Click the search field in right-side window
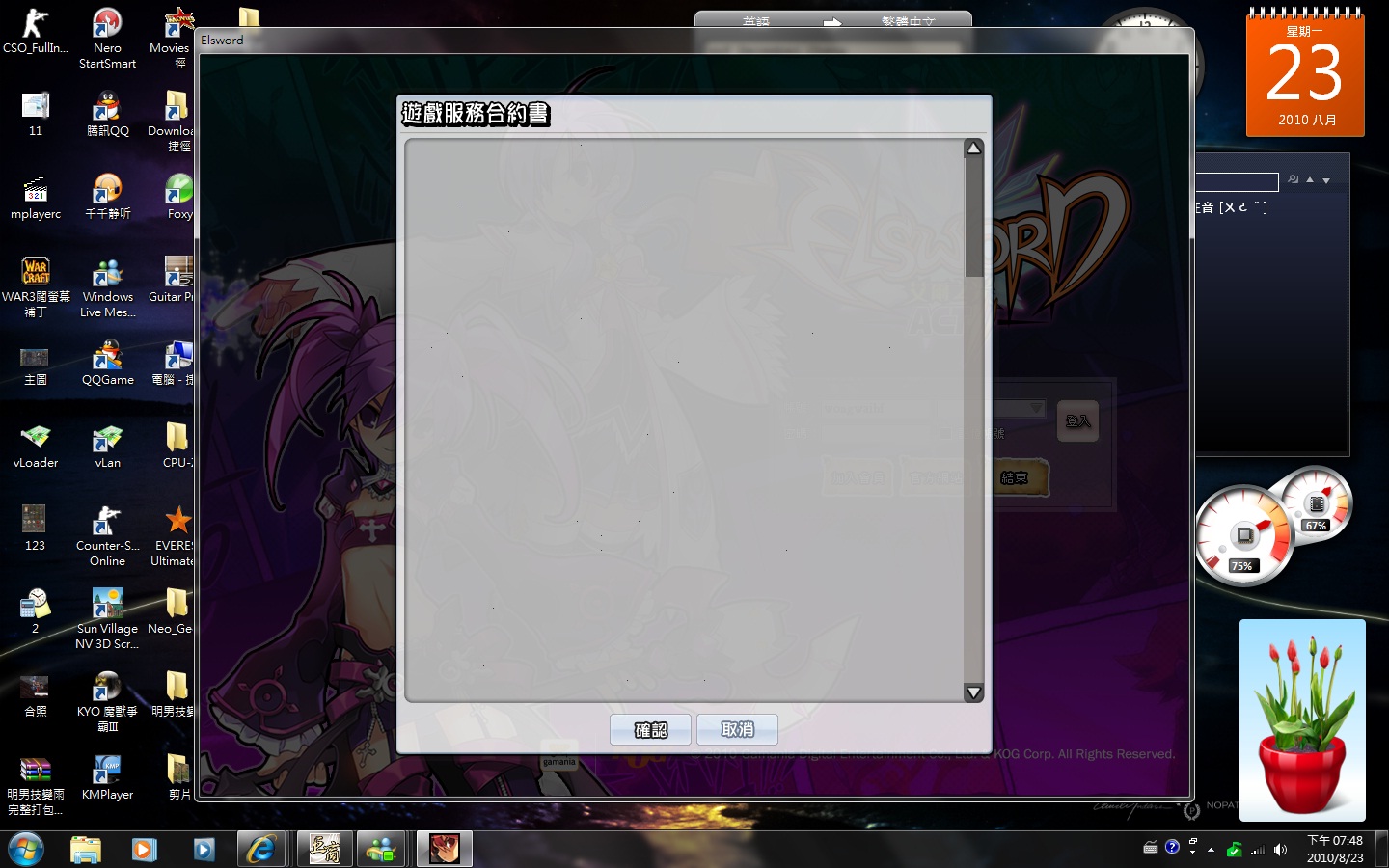1389x868 pixels. (x=1237, y=181)
